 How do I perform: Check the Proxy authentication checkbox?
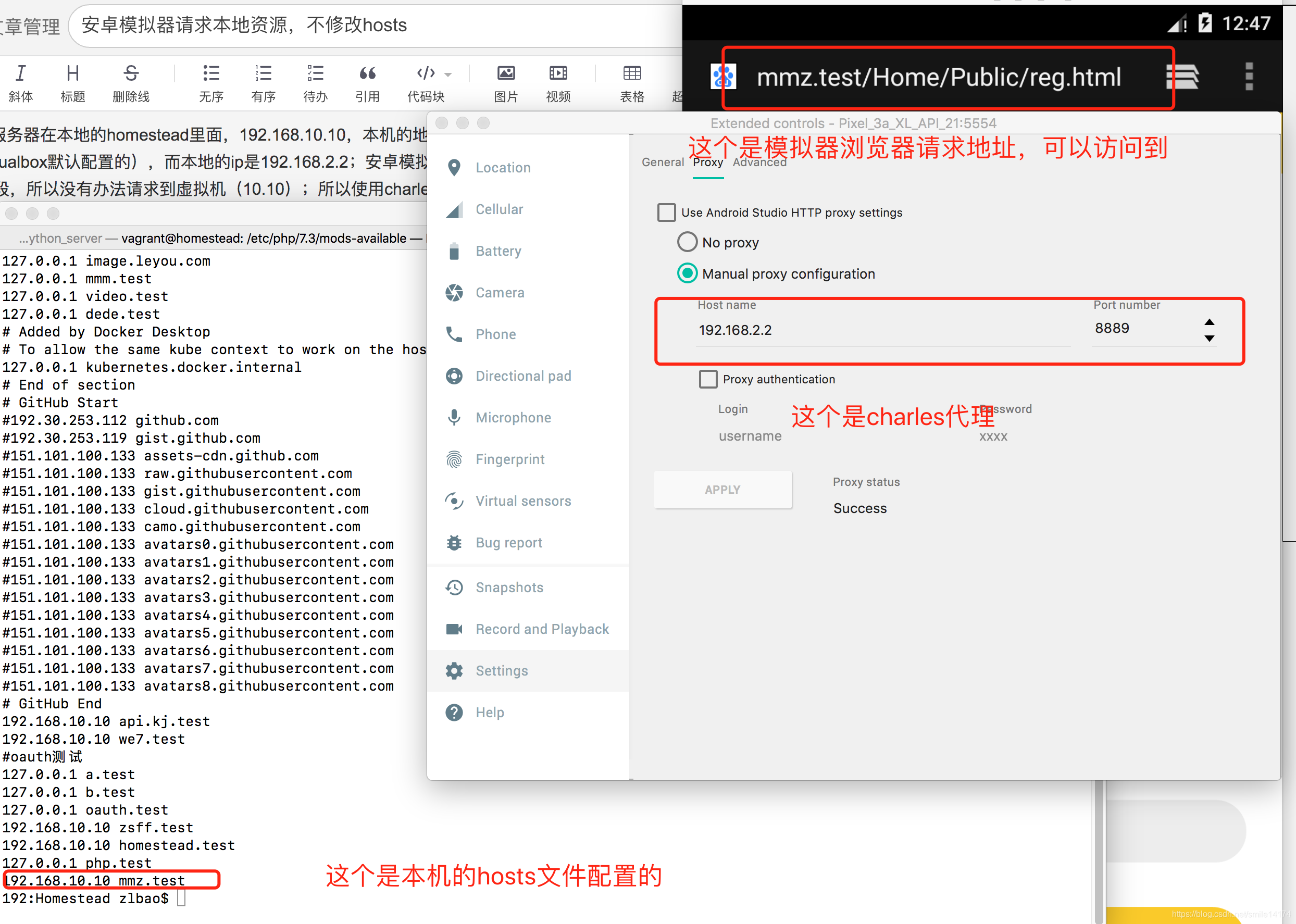tap(708, 380)
